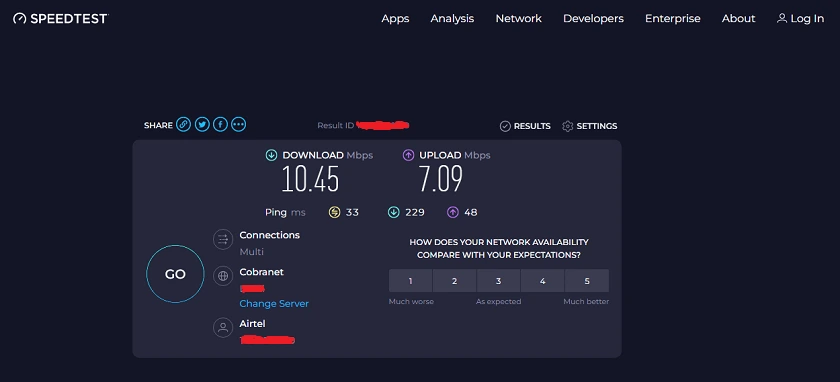840x382 pixels.
Task: Click the upload latency icon next to 48
Action: [x=453, y=213]
